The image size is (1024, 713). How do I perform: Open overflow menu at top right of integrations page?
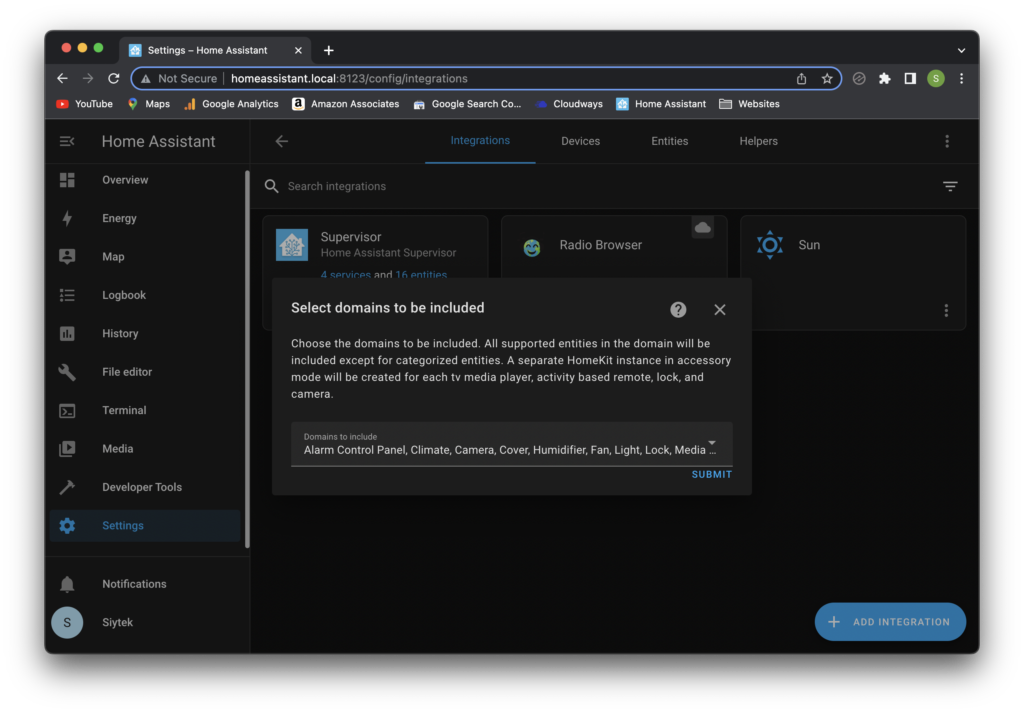pyautogui.click(x=947, y=141)
